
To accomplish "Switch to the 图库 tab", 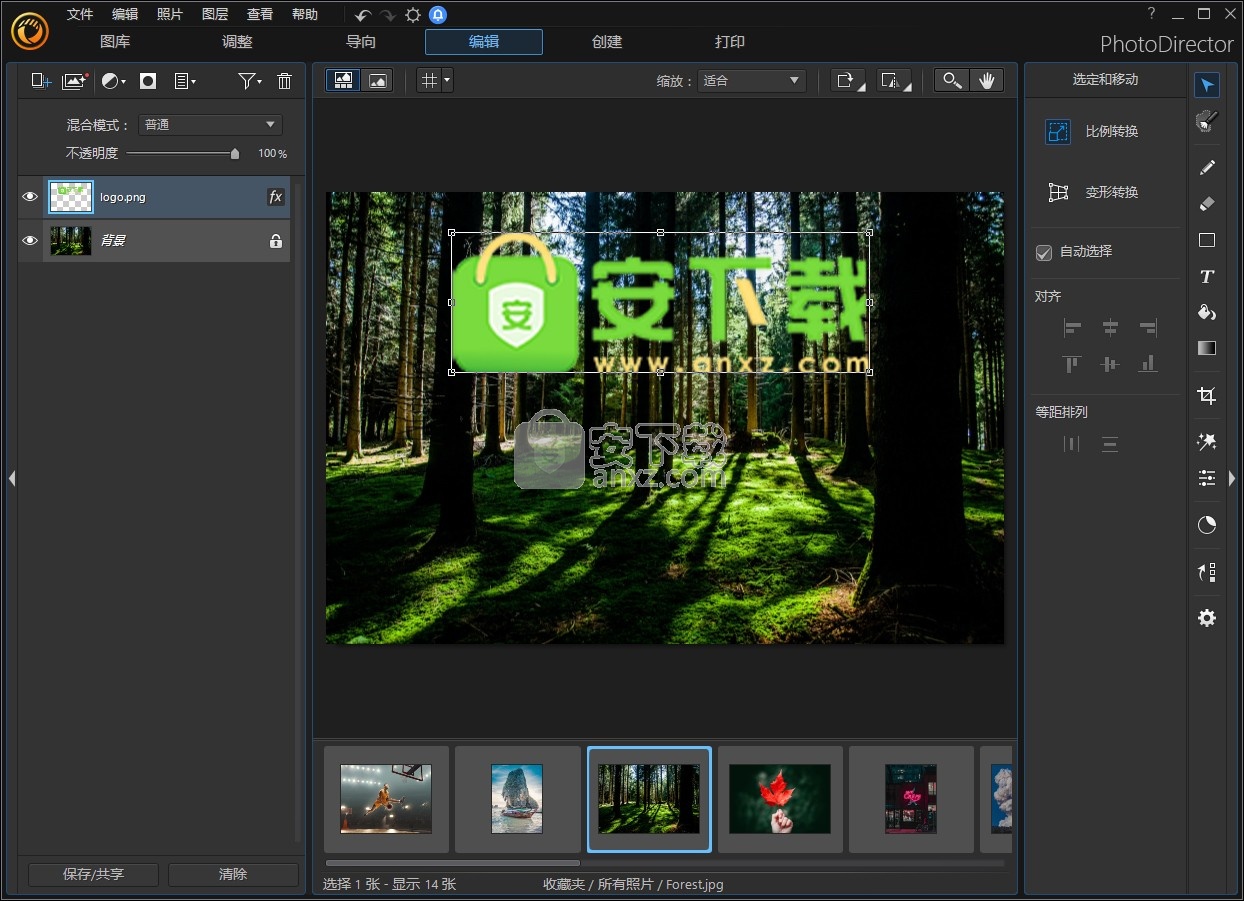I will [x=115, y=42].
